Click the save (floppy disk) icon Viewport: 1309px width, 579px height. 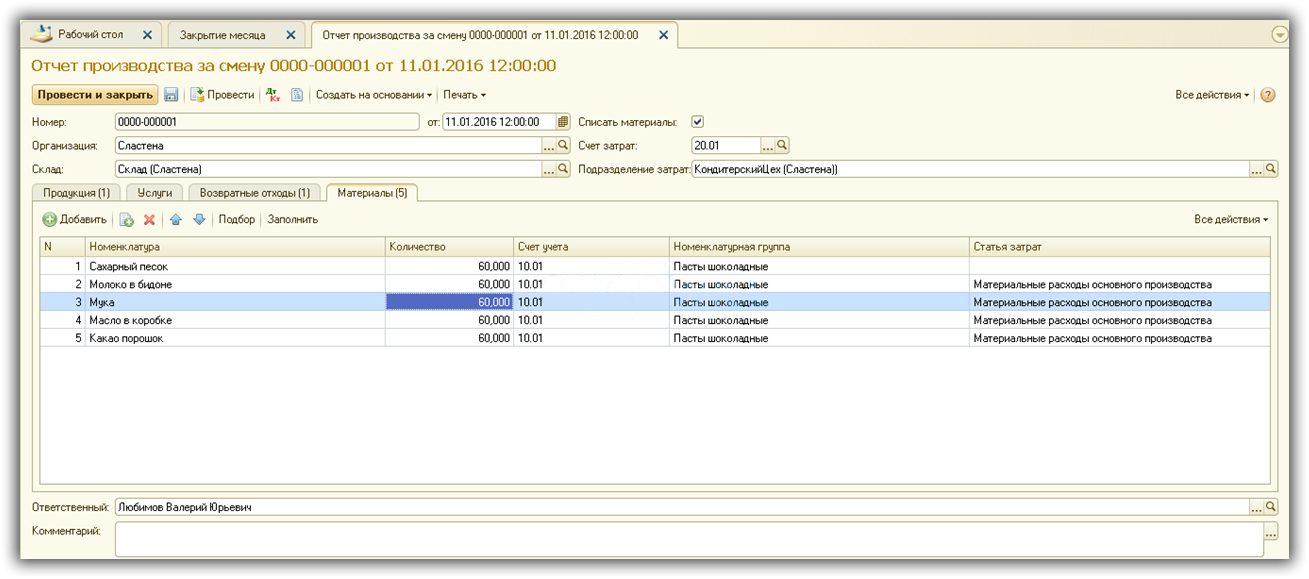pos(171,95)
